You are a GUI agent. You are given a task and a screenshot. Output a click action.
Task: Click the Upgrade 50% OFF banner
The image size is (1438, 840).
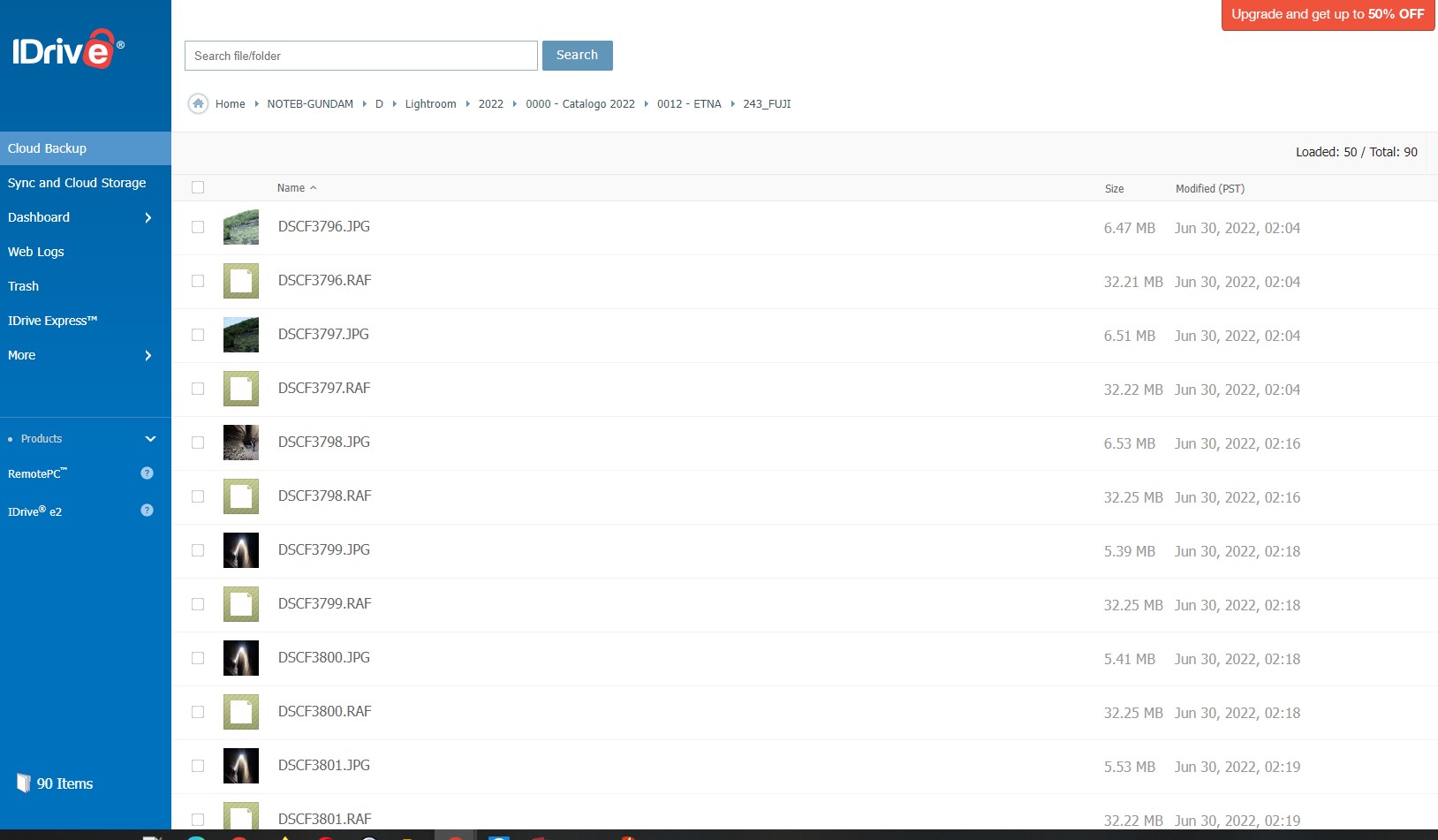(1327, 15)
